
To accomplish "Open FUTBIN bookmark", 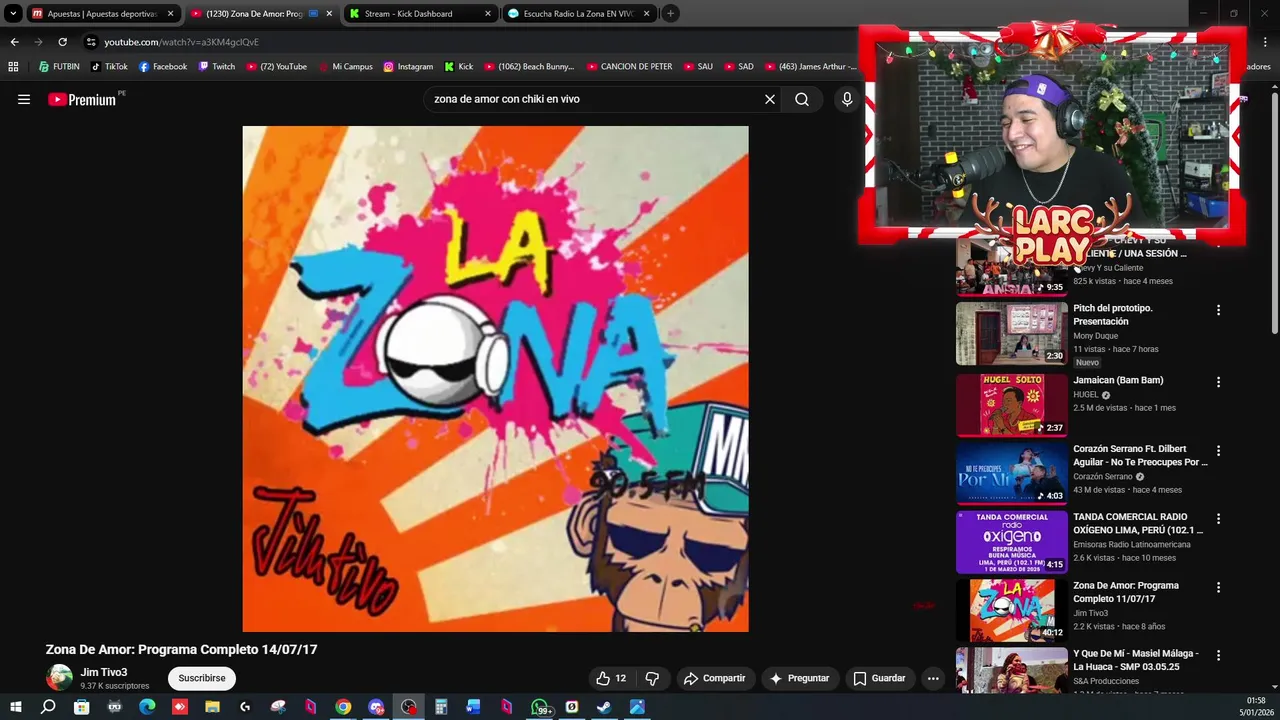I will click(x=59, y=67).
